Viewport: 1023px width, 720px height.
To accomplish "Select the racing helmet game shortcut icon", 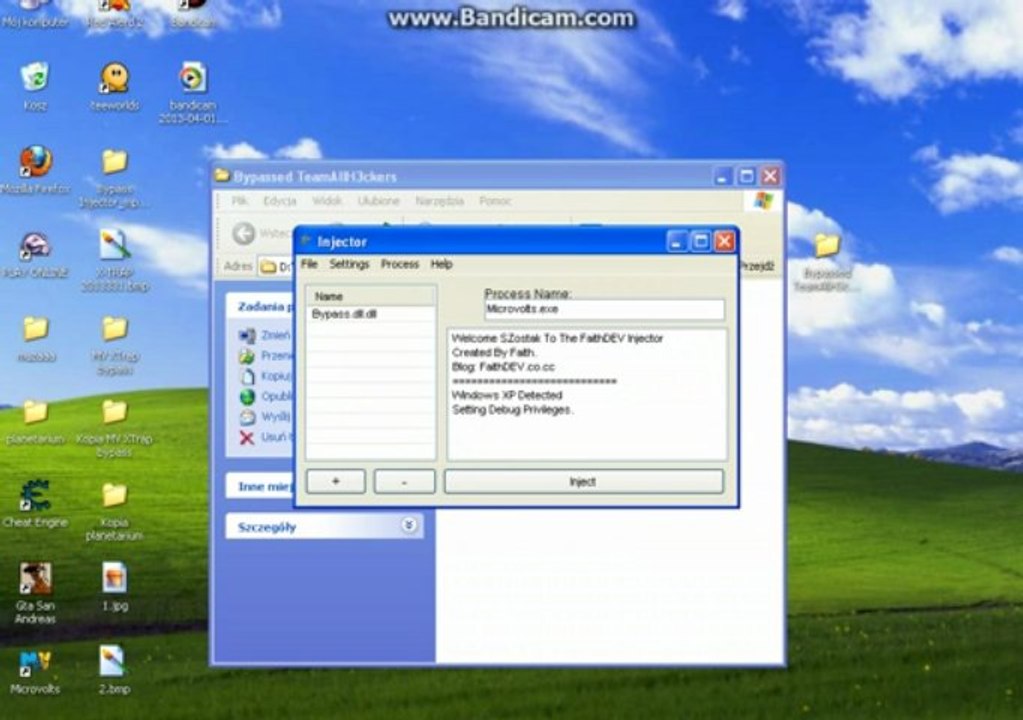I will coord(35,247).
